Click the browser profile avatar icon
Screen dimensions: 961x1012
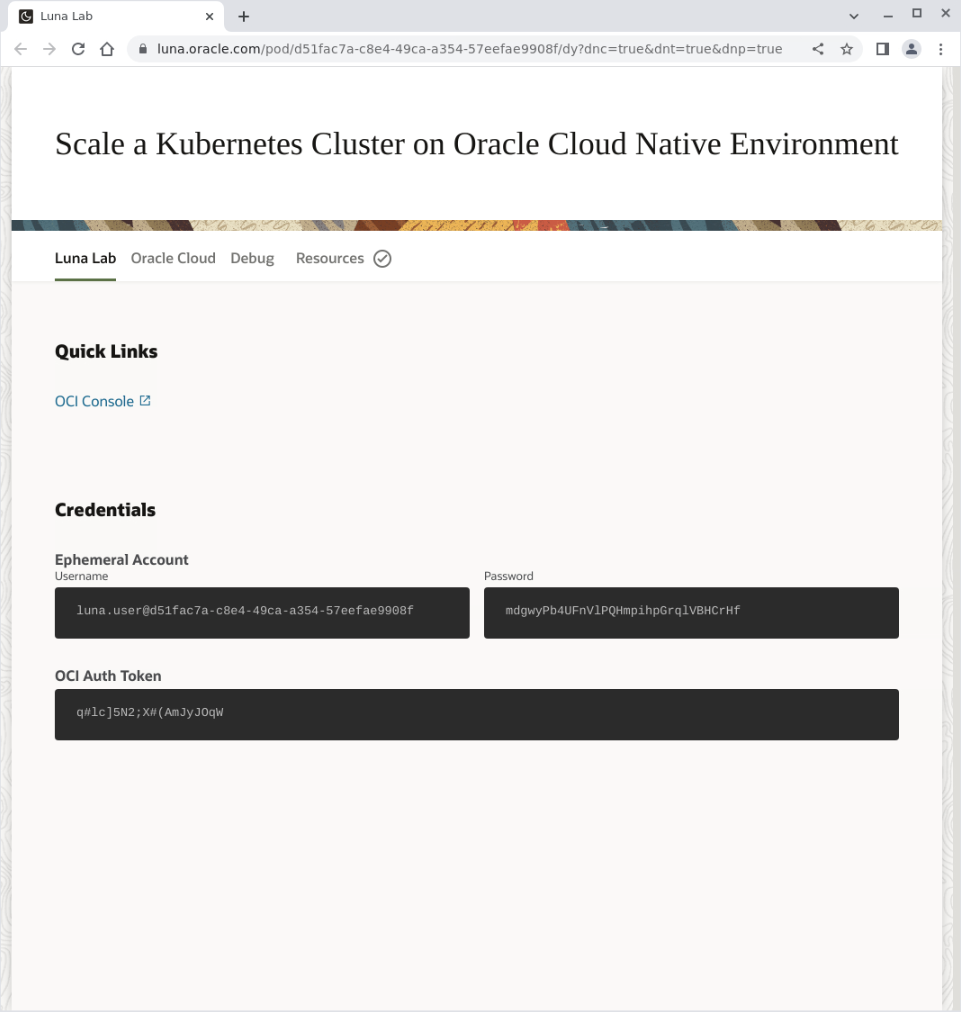coord(911,48)
